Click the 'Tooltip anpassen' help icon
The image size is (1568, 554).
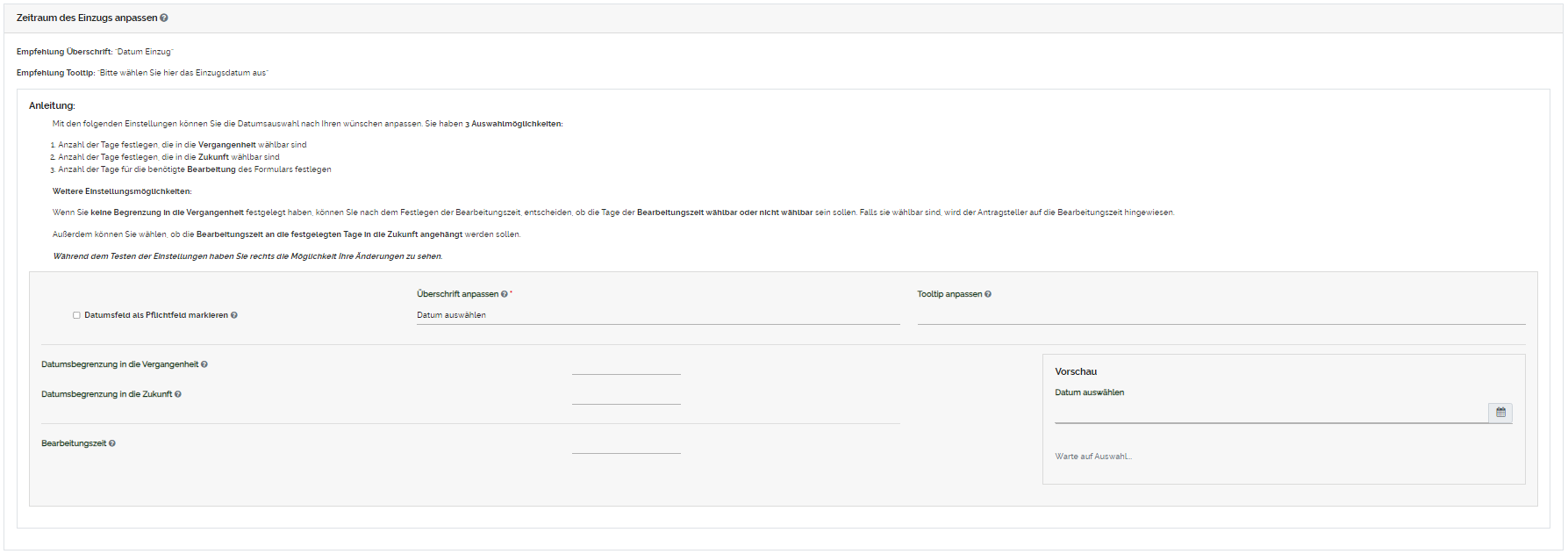pos(988,294)
